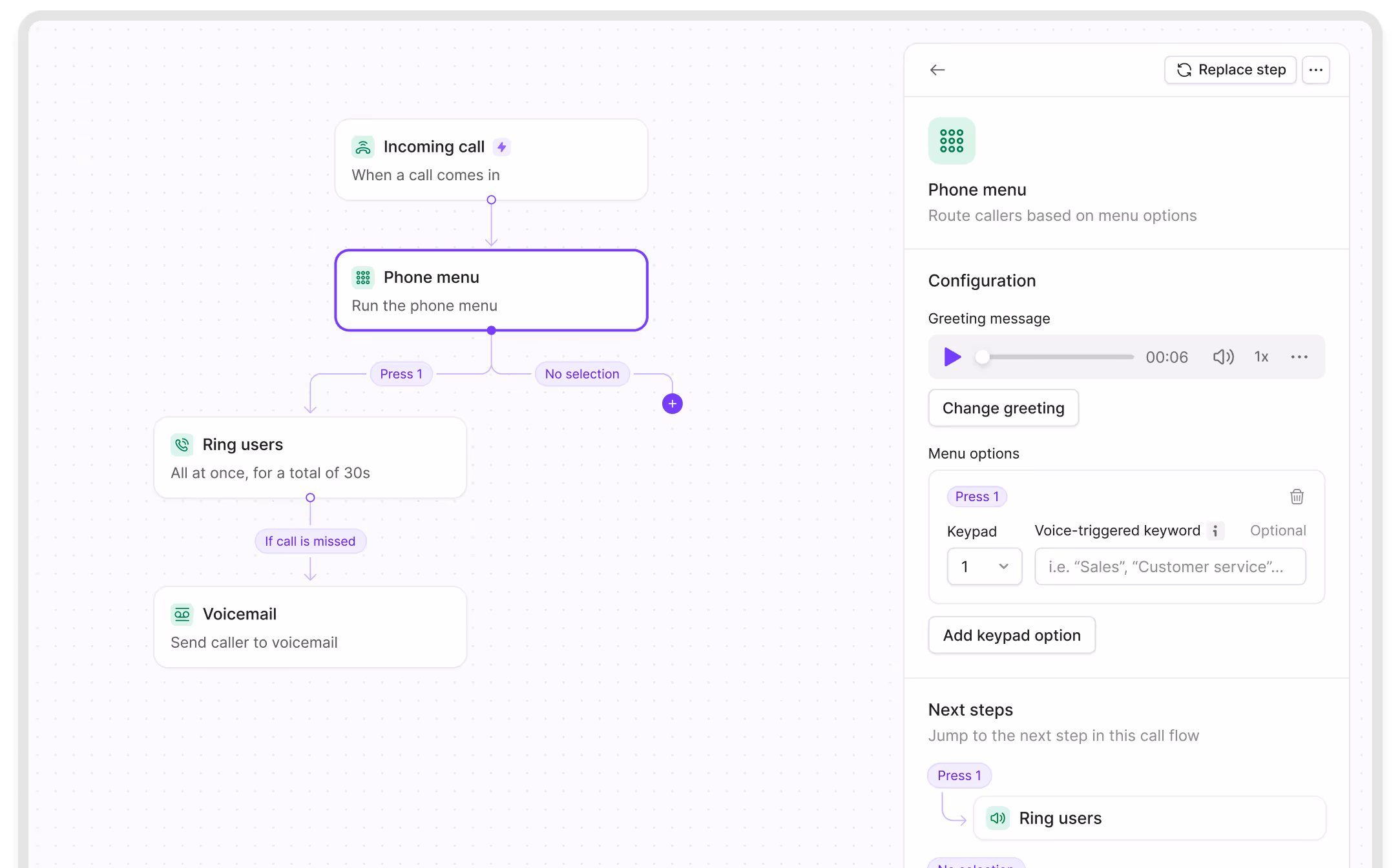Select the Voicemail step node
This screenshot has height=868, width=1400.
click(x=310, y=627)
